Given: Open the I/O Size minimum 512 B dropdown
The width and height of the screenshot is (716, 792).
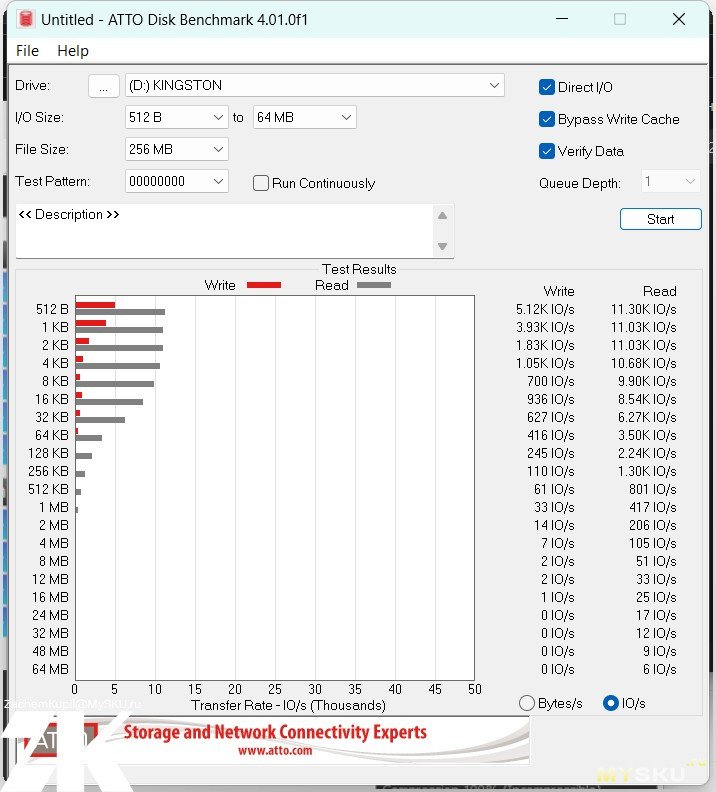Looking at the screenshot, I should point(176,117).
